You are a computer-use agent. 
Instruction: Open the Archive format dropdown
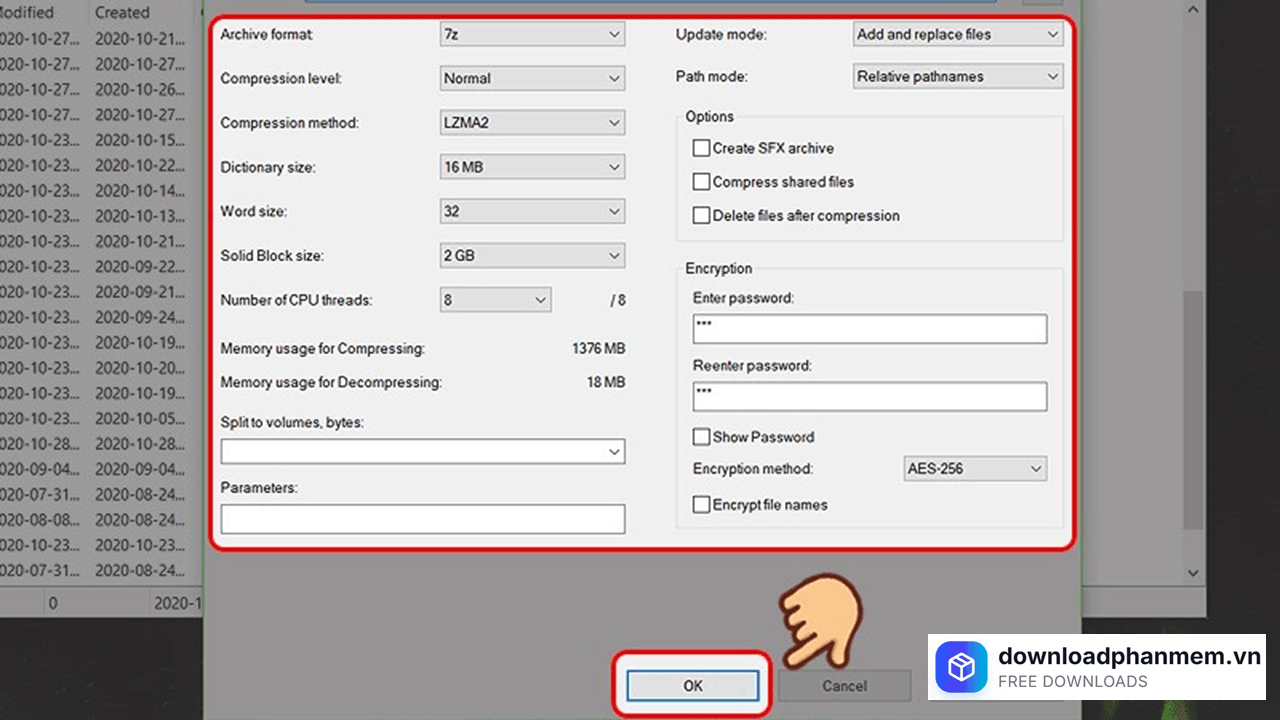point(531,33)
